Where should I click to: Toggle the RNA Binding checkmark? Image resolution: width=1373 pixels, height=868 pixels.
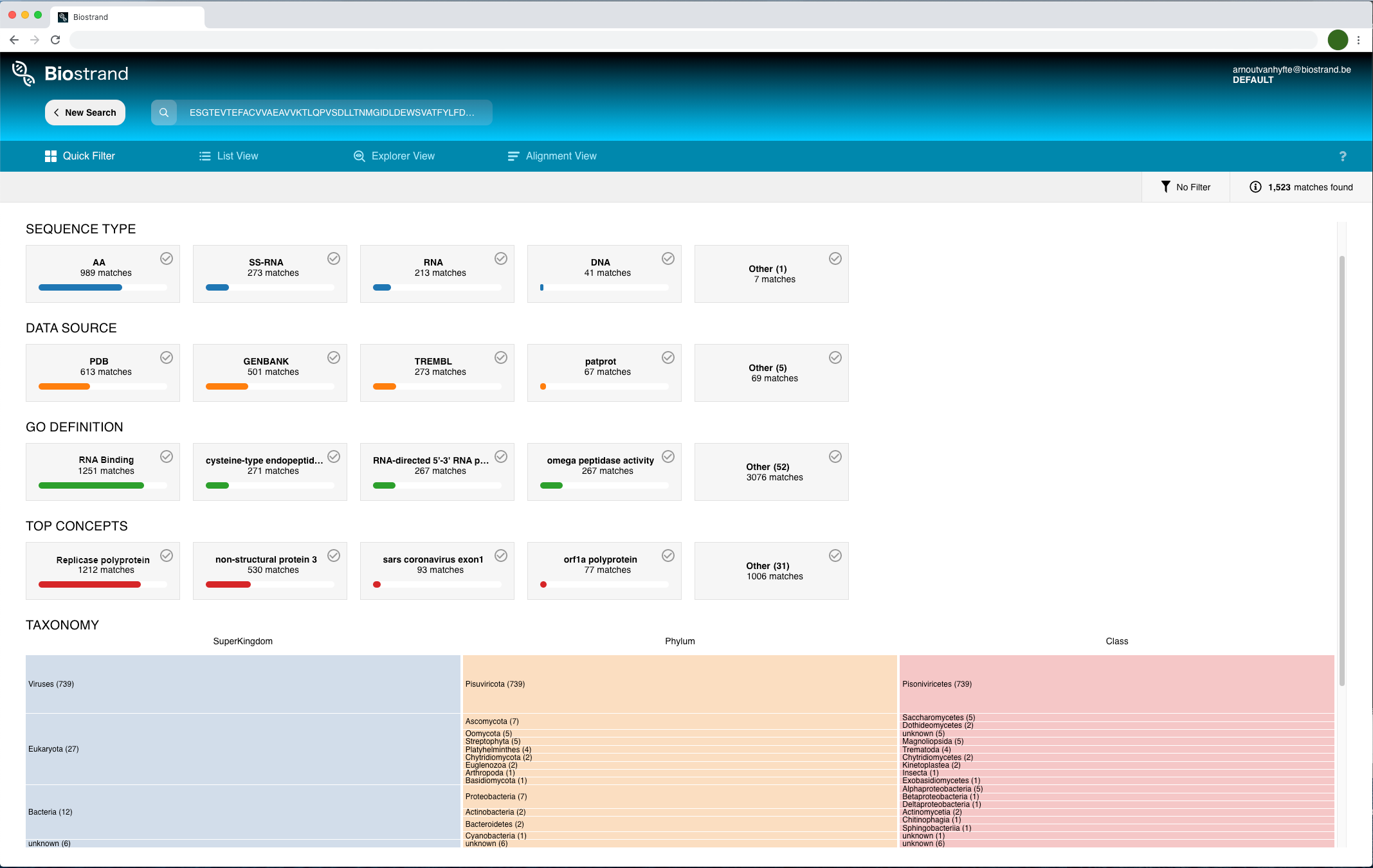167,457
